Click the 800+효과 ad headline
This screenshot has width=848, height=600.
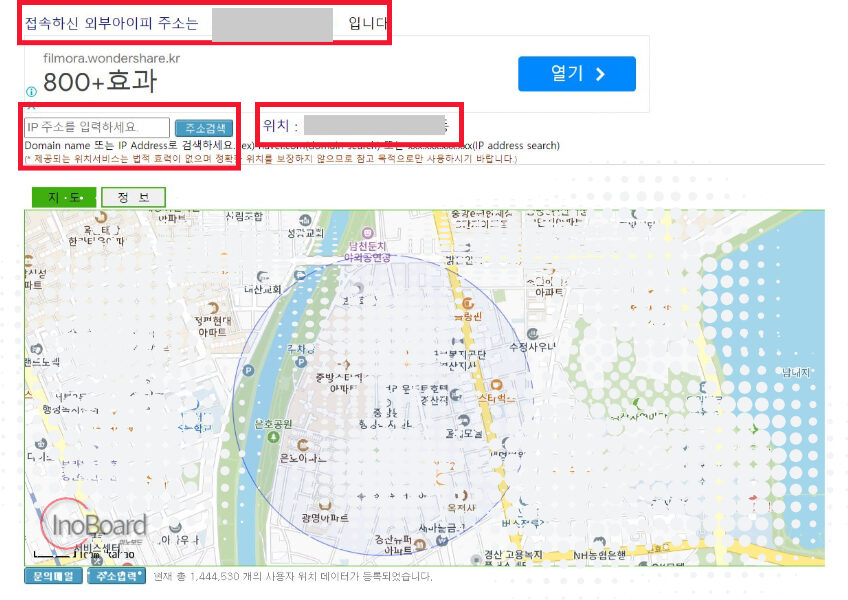[x=100, y=81]
